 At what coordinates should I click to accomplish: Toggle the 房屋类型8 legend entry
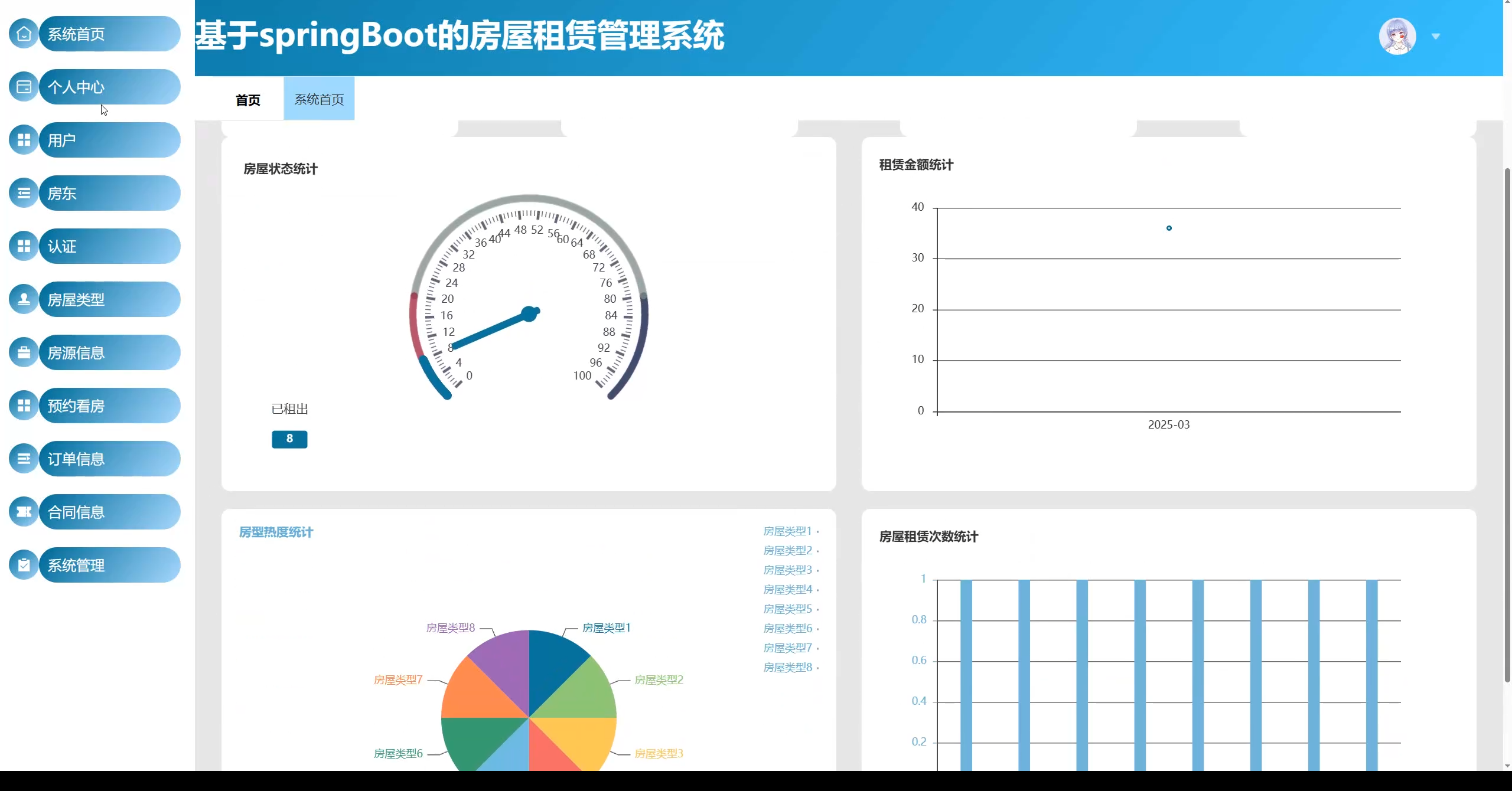point(787,667)
